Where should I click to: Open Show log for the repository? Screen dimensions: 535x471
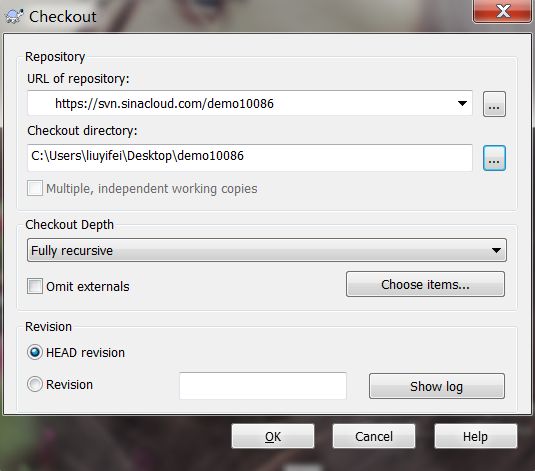437,386
